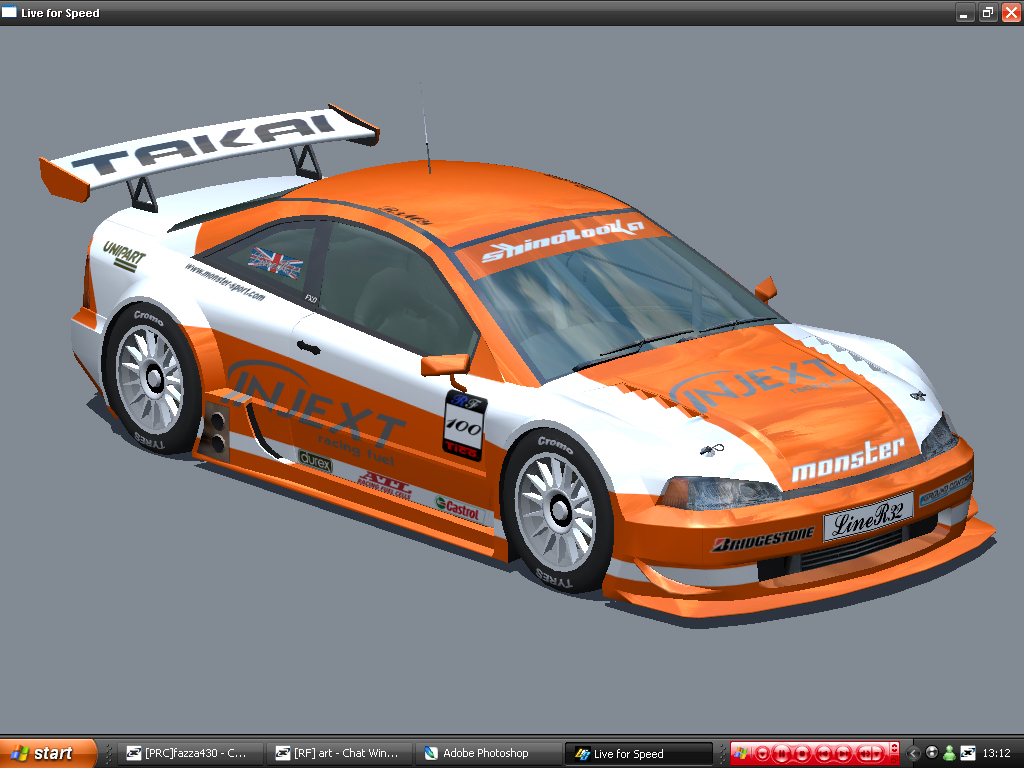Screen dimensions: 1024x768
Task: Click the Live for Speed title bar icon
Action: [9, 12]
